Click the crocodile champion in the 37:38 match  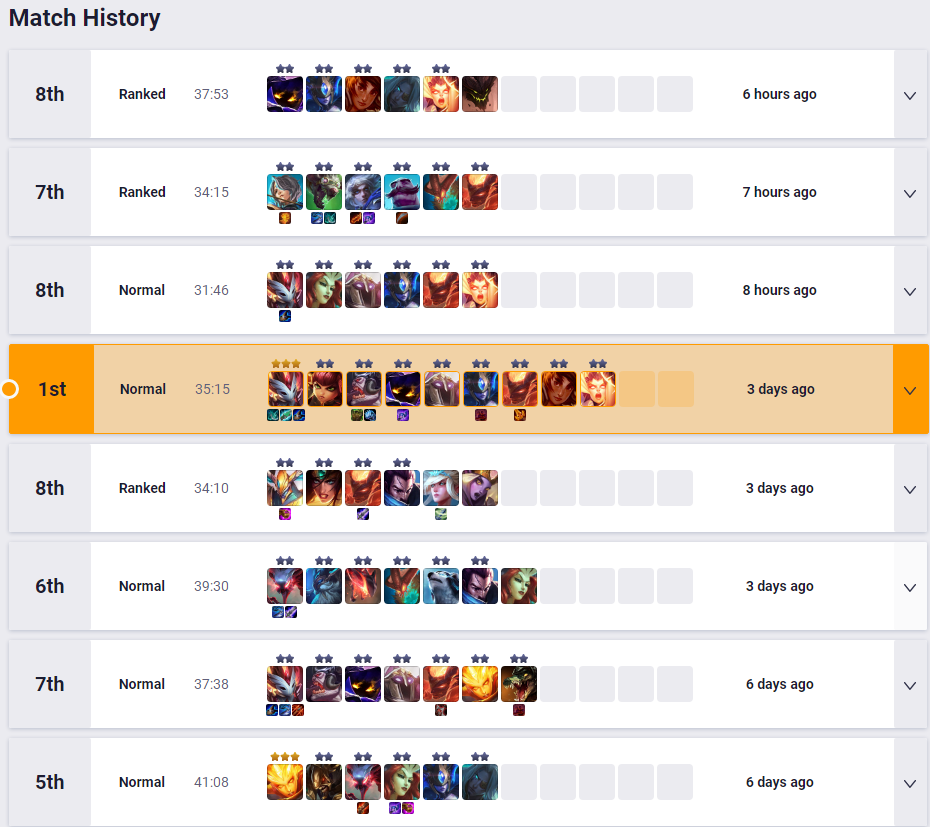coord(519,684)
